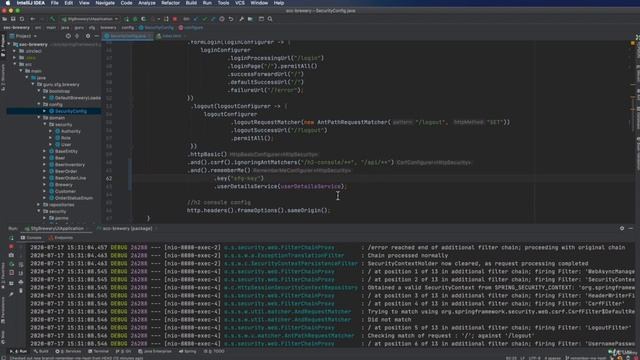Image resolution: width=640 pixels, height=360 pixels.
Task: Click the configure method in breadcrumb
Action: coord(191,28)
